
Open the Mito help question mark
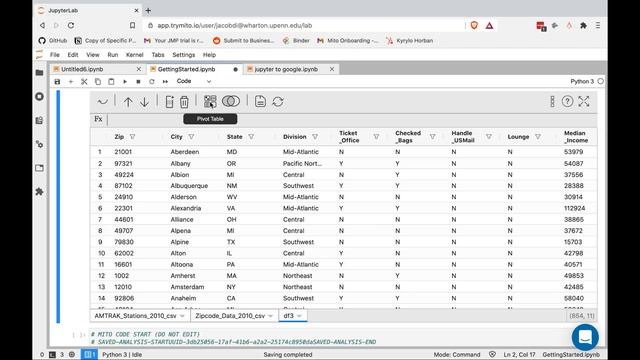(567, 101)
